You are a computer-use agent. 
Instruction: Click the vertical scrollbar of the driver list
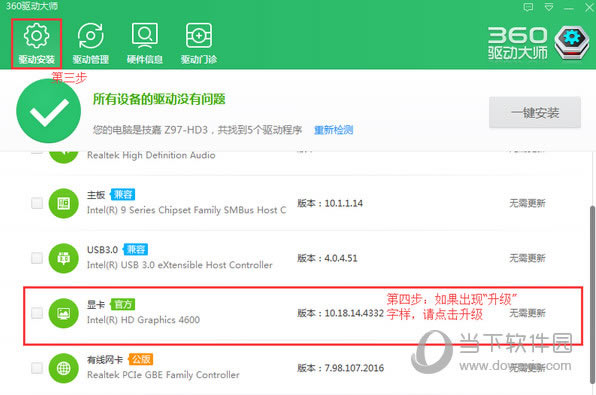tap(592, 295)
